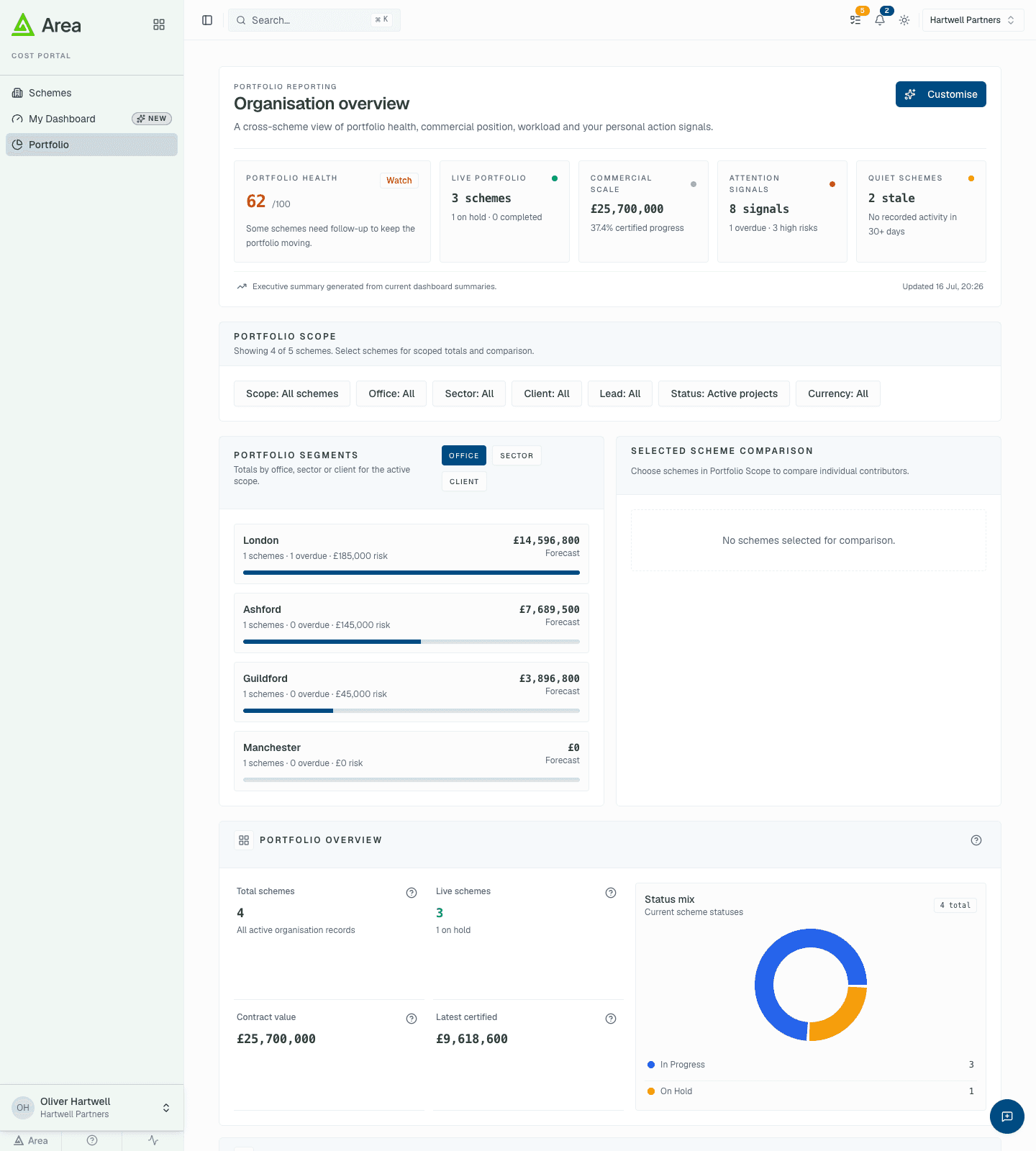The width and height of the screenshot is (1036, 1151).
Task: Click the Area logo in the sidebar
Action: click(x=46, y=25)
